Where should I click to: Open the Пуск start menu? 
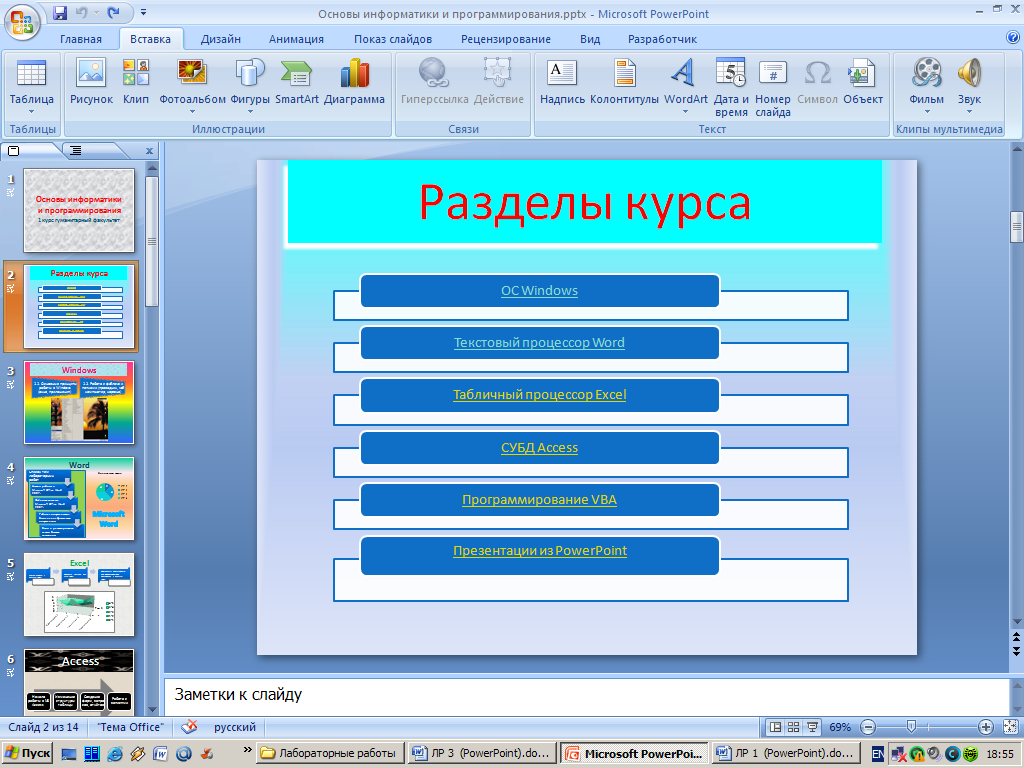coord(27,753)
